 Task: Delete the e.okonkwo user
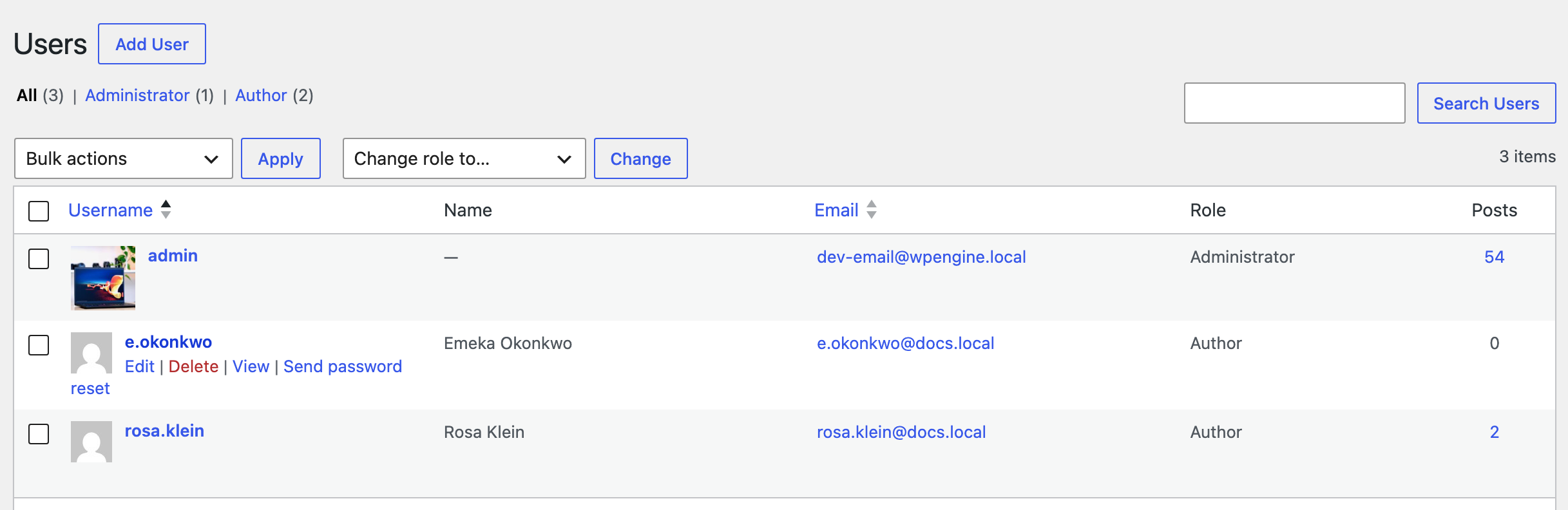193,366
